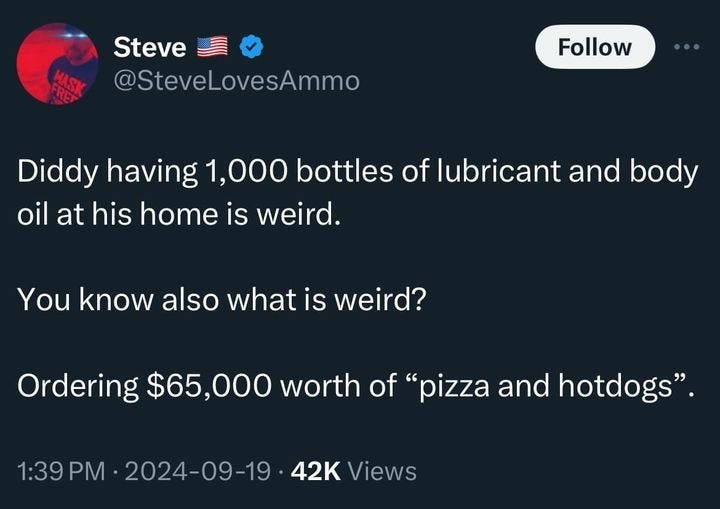Click the line 'You know also what is weird?'
This screenshot has height=509, width=720.
[x=222, y=300]
